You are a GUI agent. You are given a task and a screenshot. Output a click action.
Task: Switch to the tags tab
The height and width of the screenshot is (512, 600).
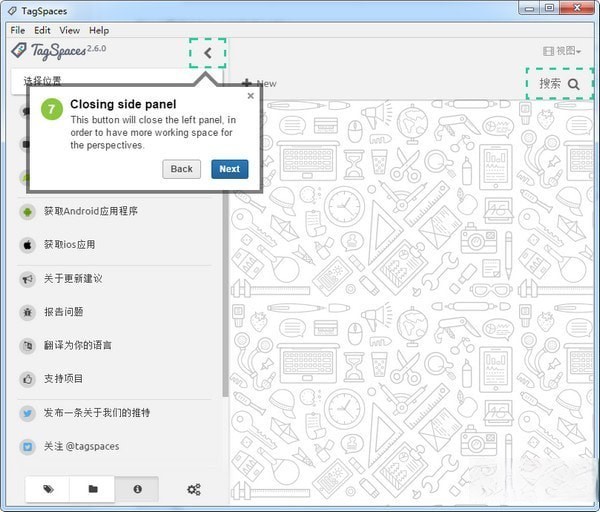[x=48, y=489]
